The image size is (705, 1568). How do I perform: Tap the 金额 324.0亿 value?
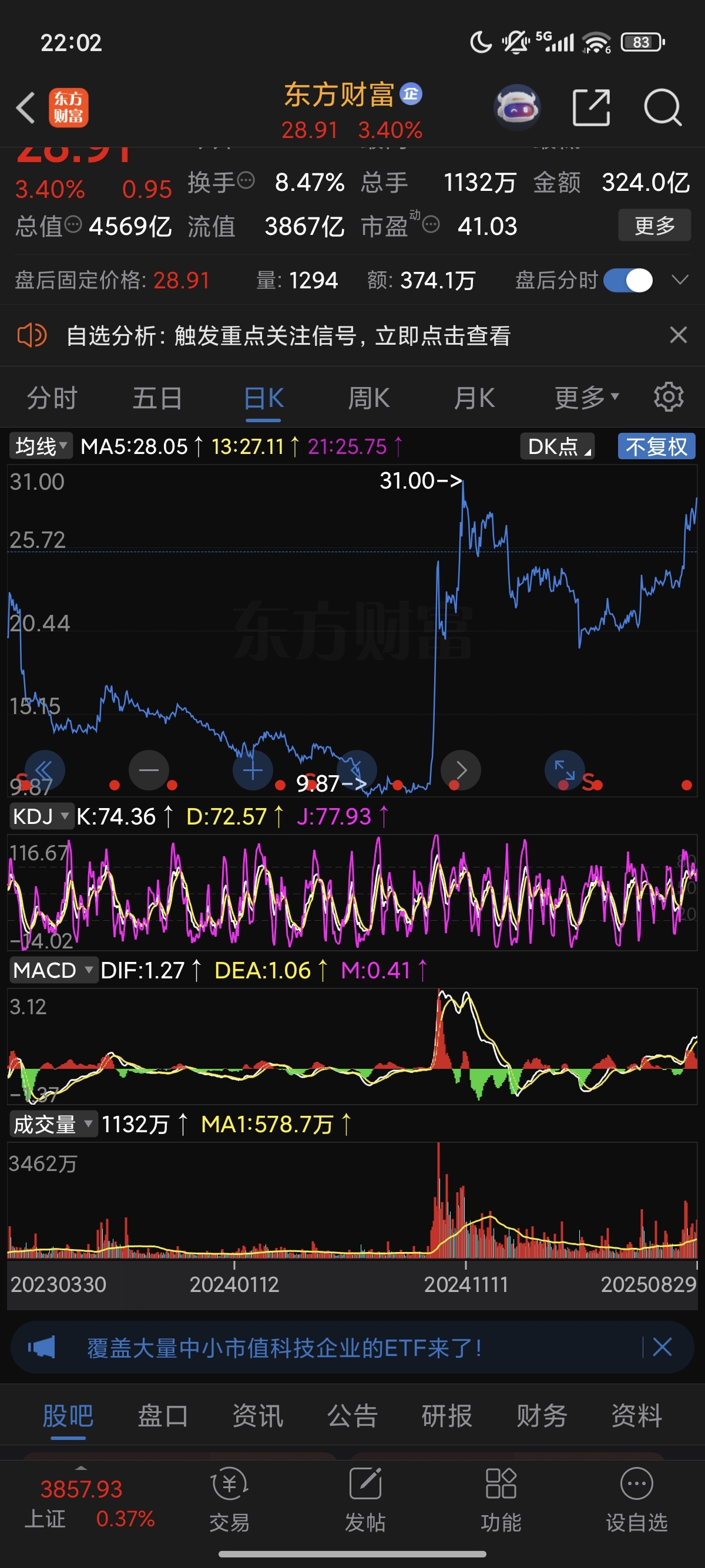[646, 182]
